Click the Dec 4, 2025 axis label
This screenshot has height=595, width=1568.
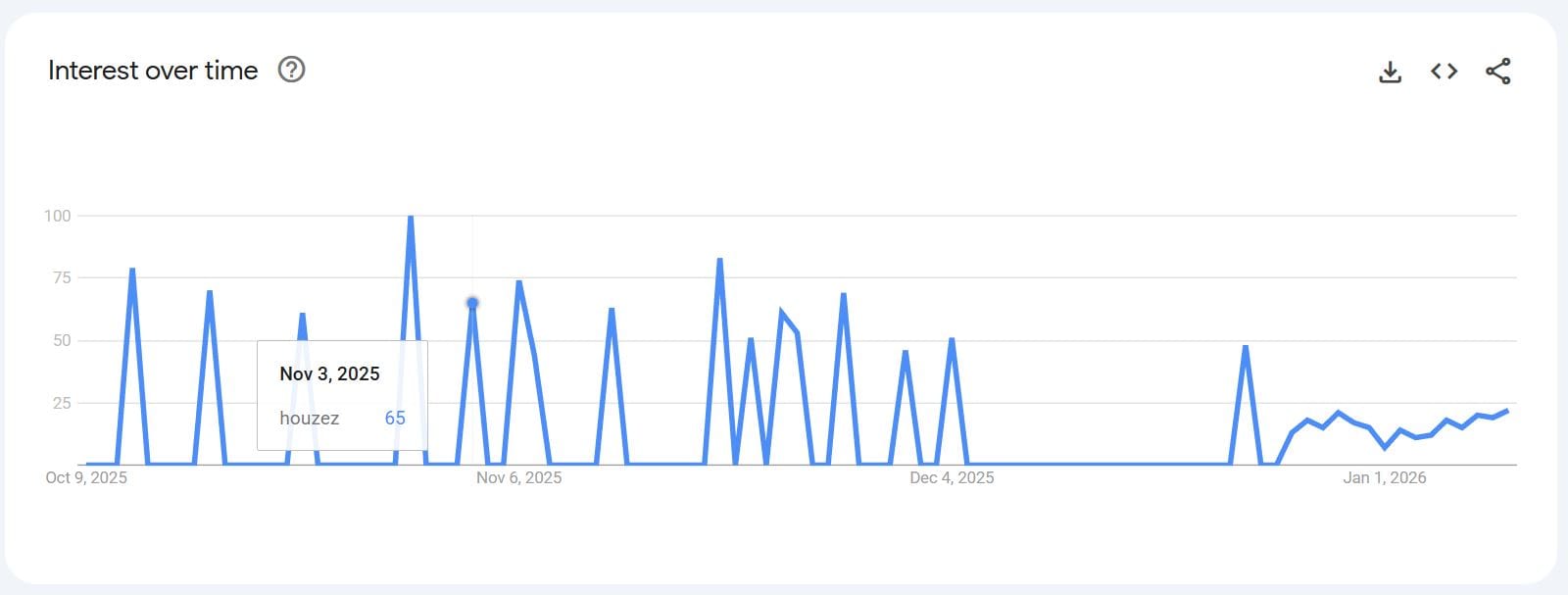951,478
